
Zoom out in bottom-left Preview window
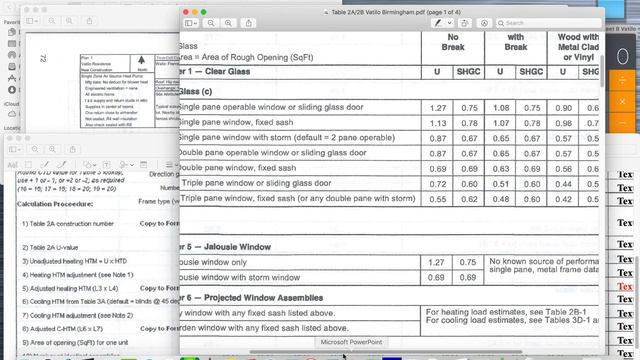[35, 149]
